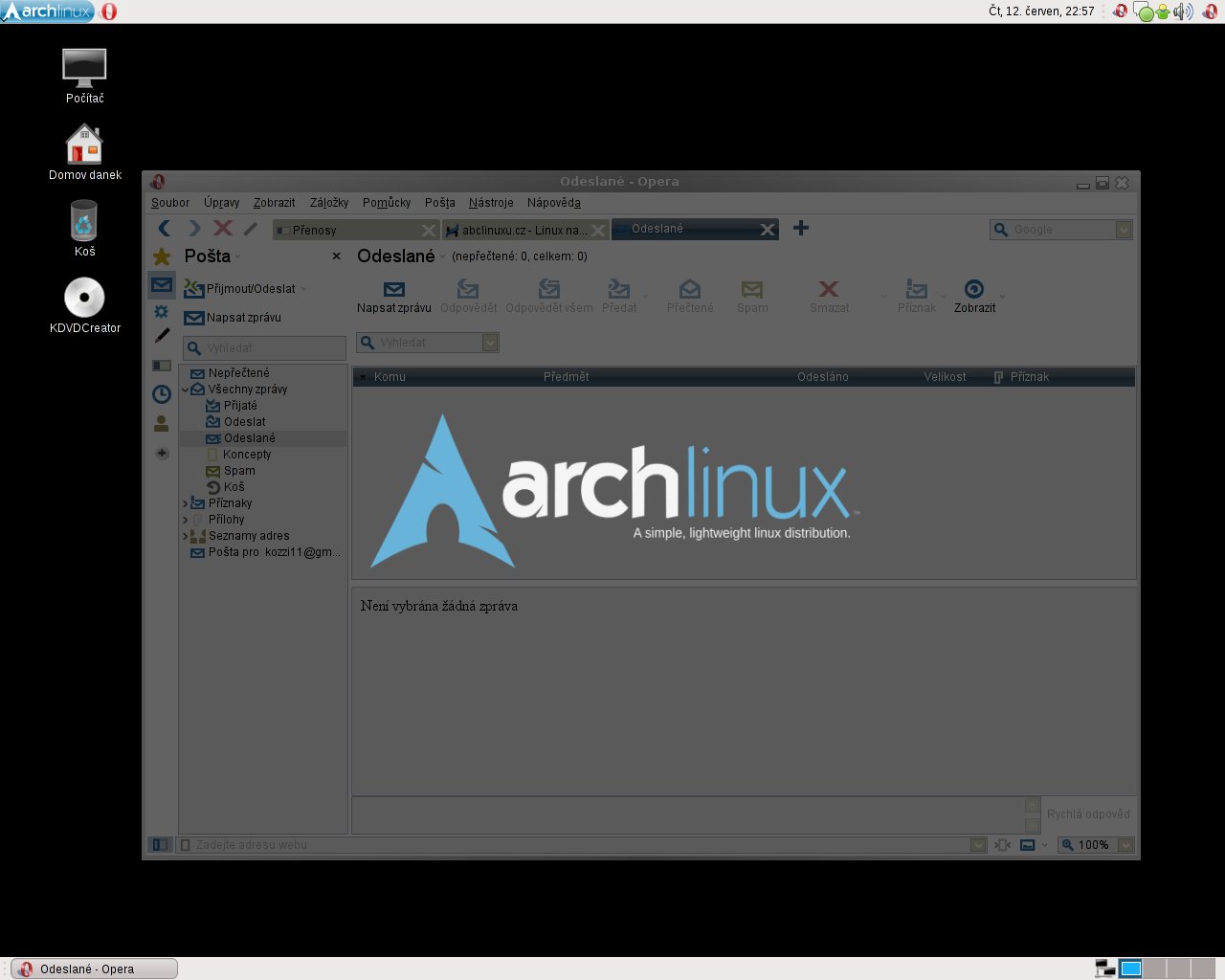Sort messages by Předmět column
The width and height of the screenshot is (1225, 980).
pos(566,377)
